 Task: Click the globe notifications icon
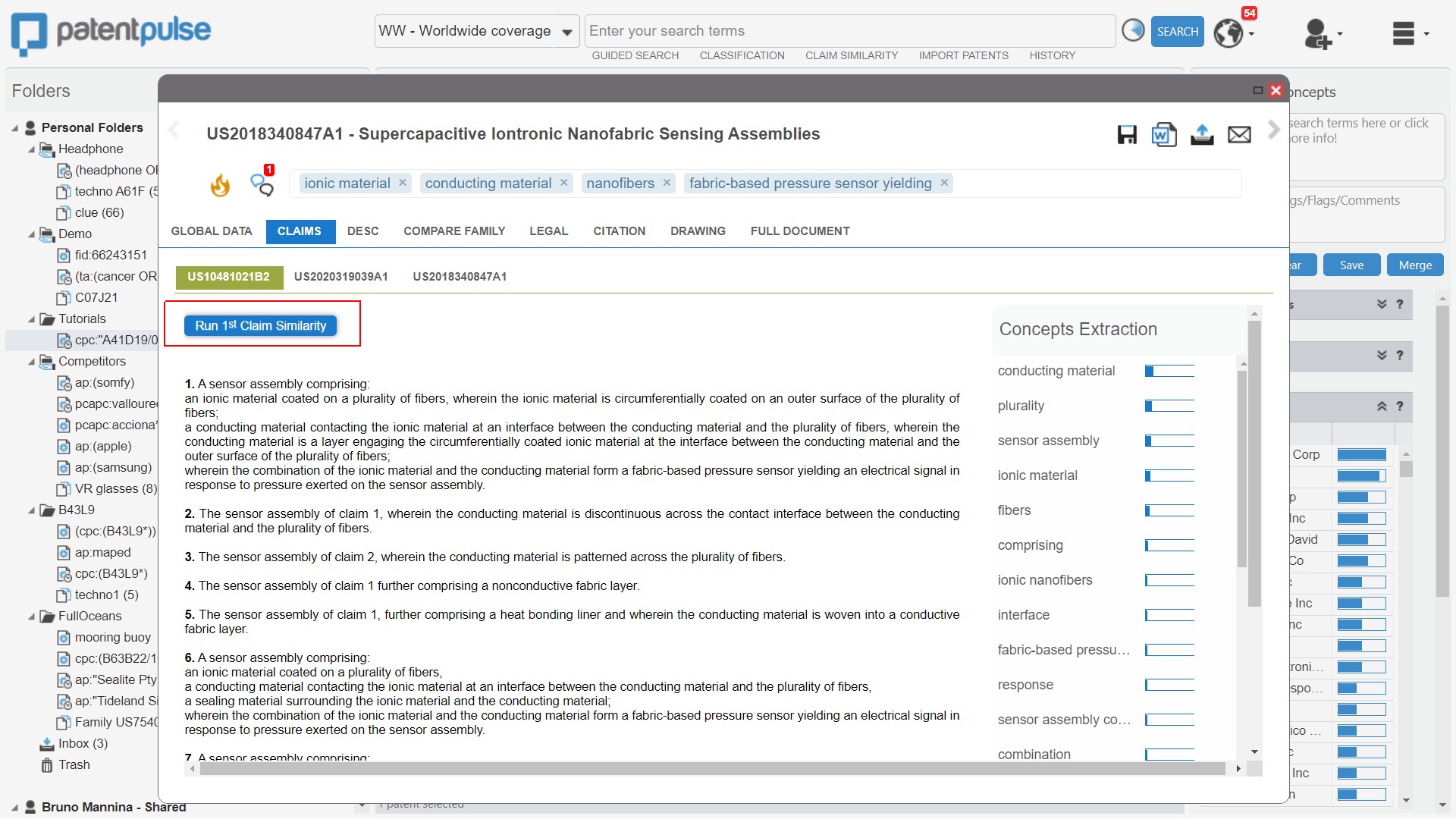click(x=1228, y=33)
